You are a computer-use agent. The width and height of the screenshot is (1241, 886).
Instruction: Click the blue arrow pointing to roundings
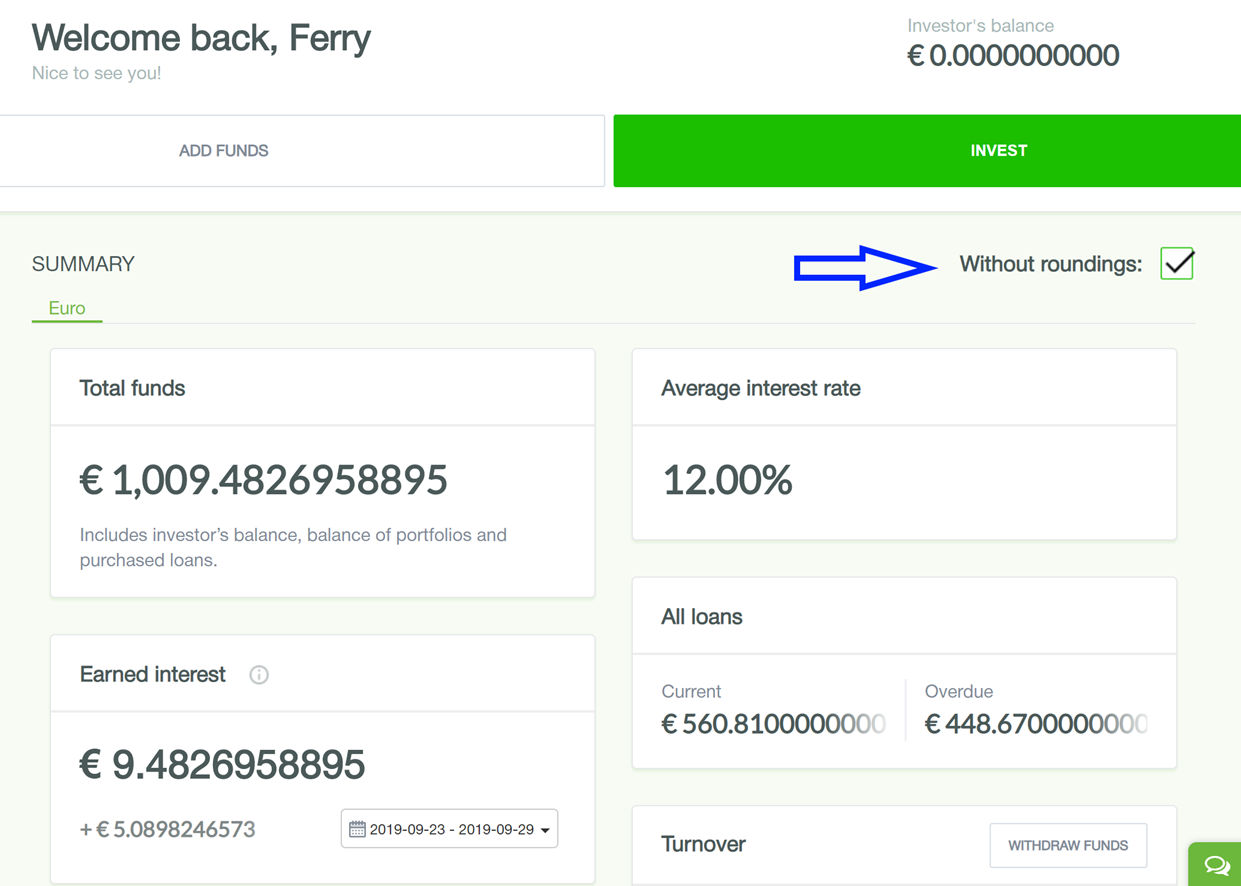point(865,267)
